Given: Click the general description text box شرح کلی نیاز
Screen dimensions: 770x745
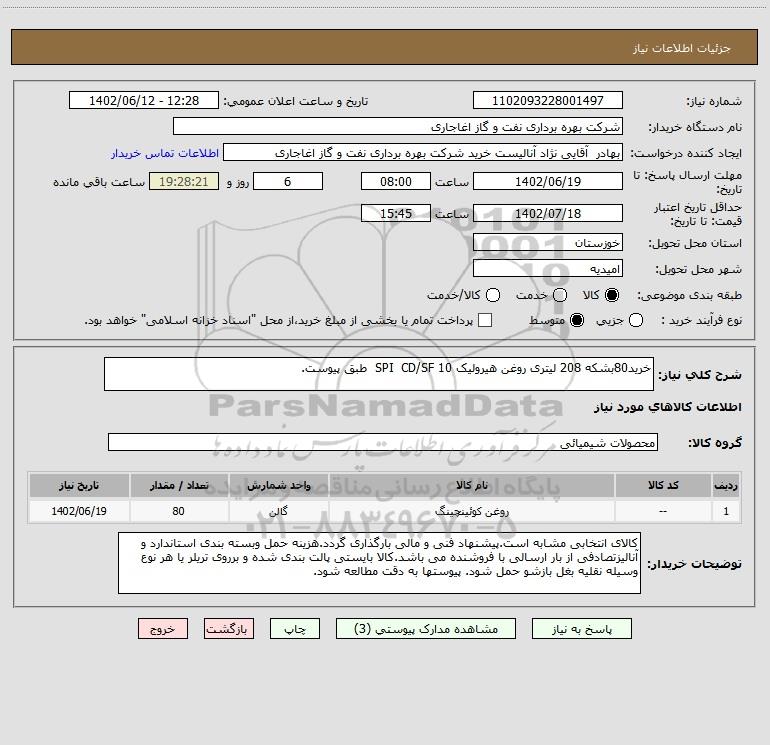Looking at the screenshot, I should tap(379, 374).
